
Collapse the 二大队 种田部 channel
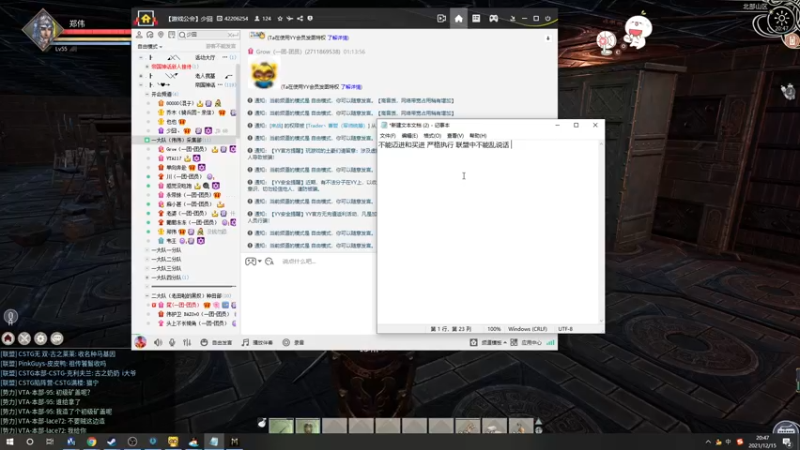click(147, 296)
